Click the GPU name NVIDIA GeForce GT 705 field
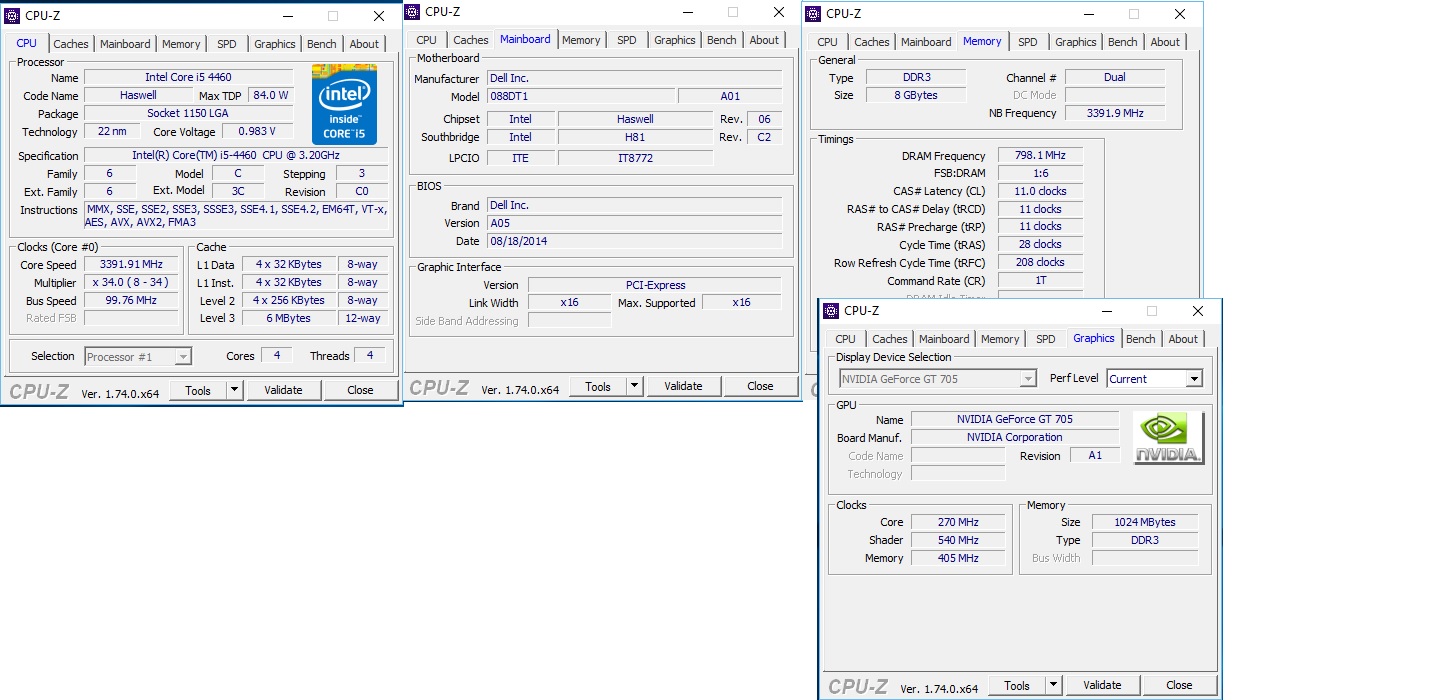Image resolution: width=1434 pixels, height=700 pixels. [x=1015, y=419]
